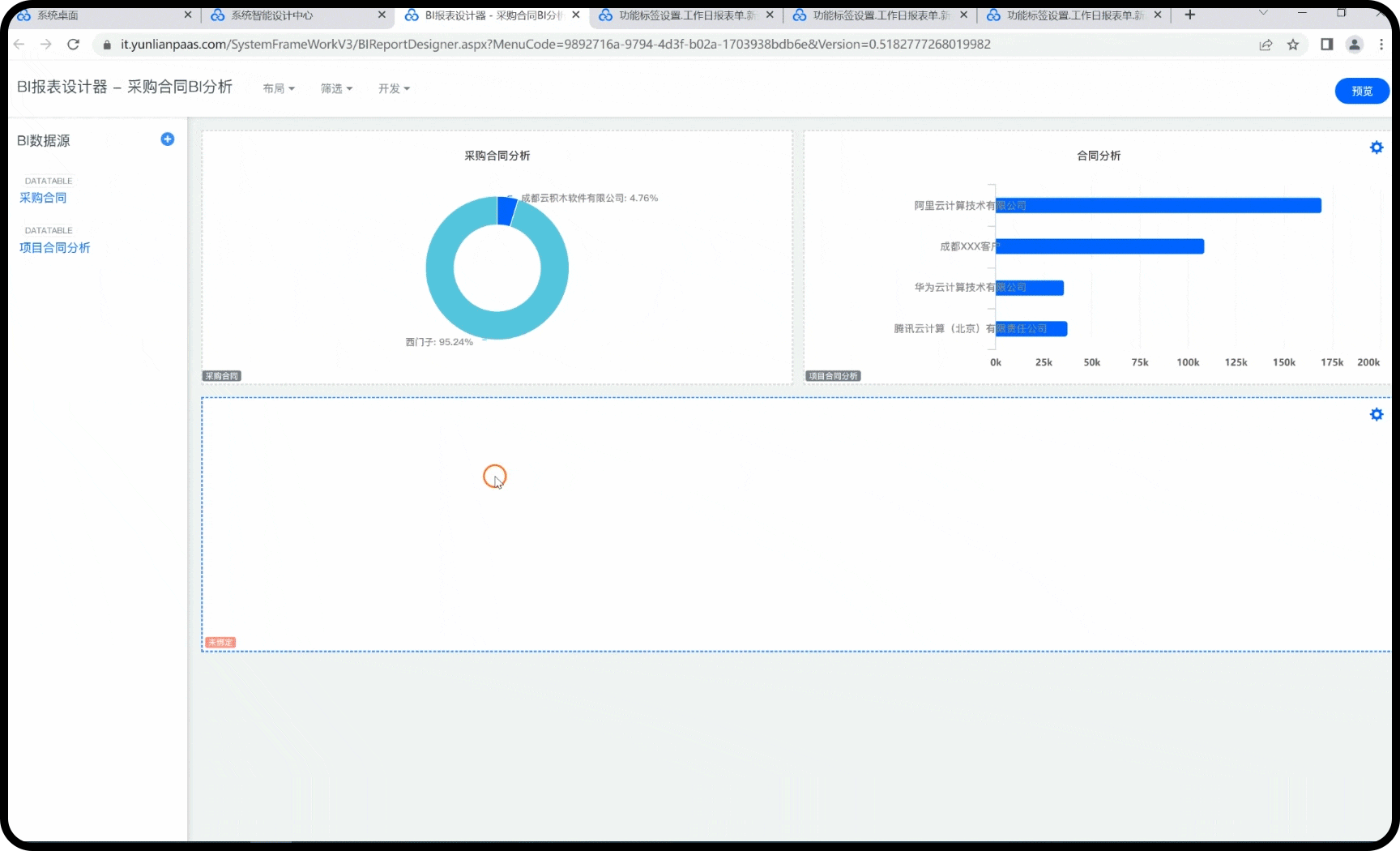Image resolution: width=1400 pixels, height=851 pixels.
Task: Open settings gear of the empty unbound panel
Action: click(x=1376, y=415)
